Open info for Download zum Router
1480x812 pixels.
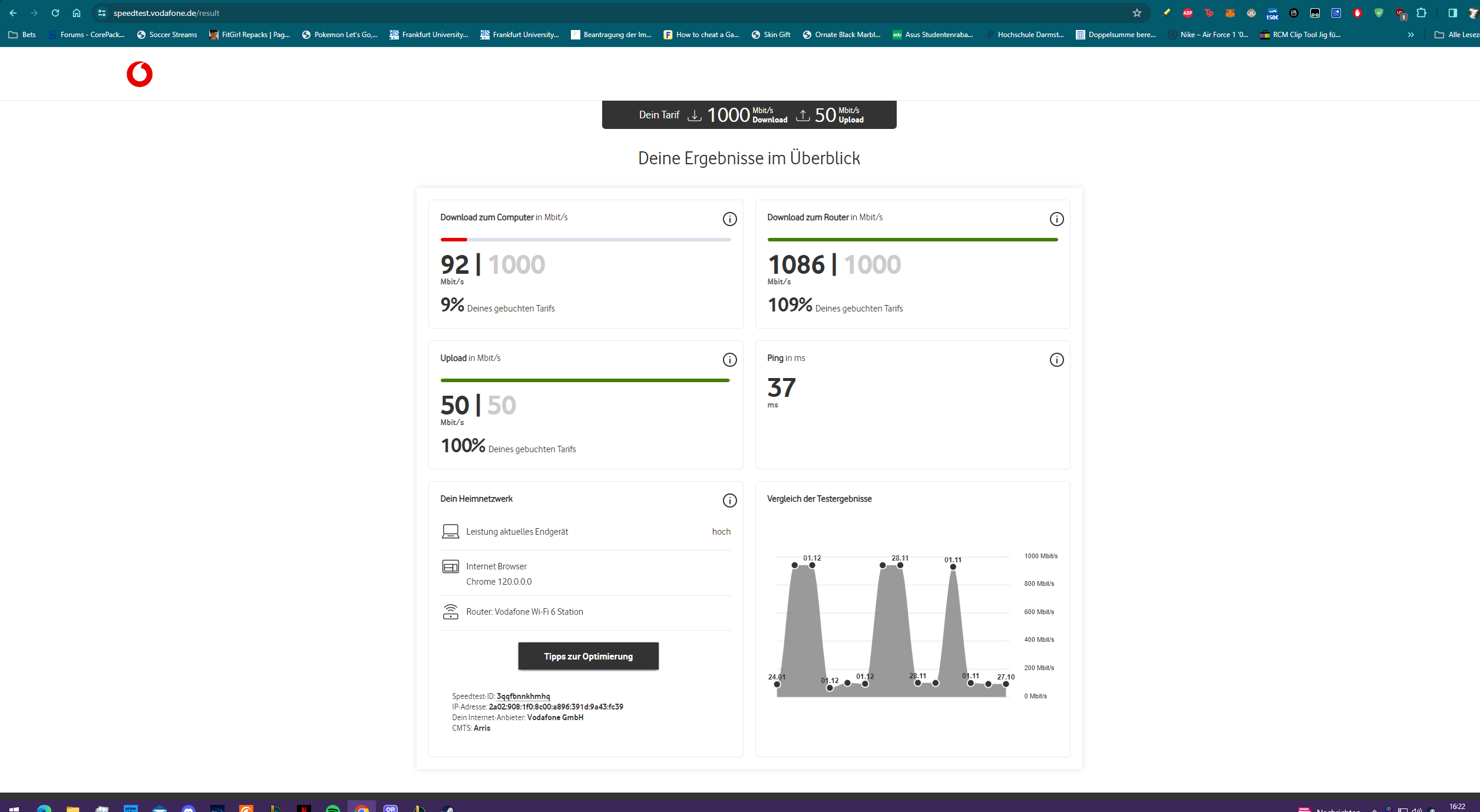click(1056, 219)
